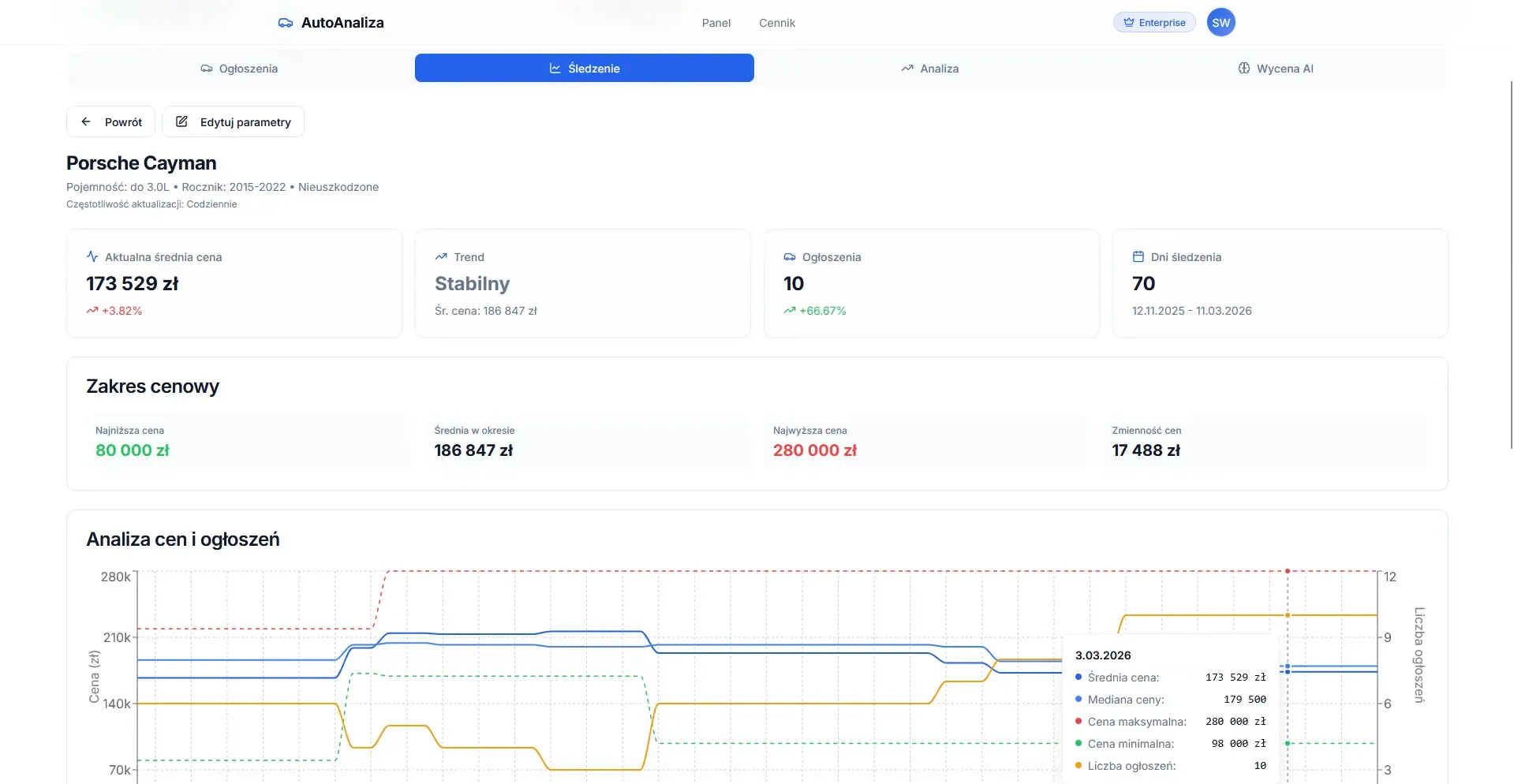This screenshot has height=784, width=1514.
Task: Open the SW user avatar menu
Action: 1221,23
